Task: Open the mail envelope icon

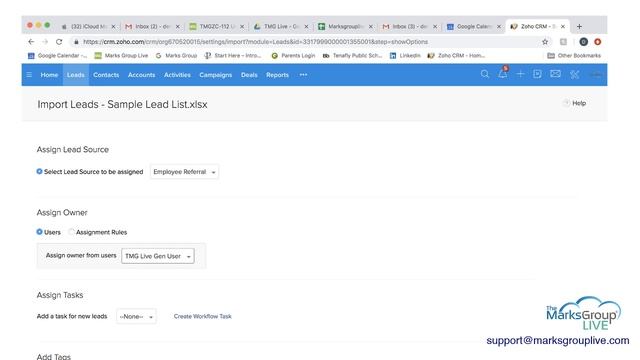Action: (555, 74)
